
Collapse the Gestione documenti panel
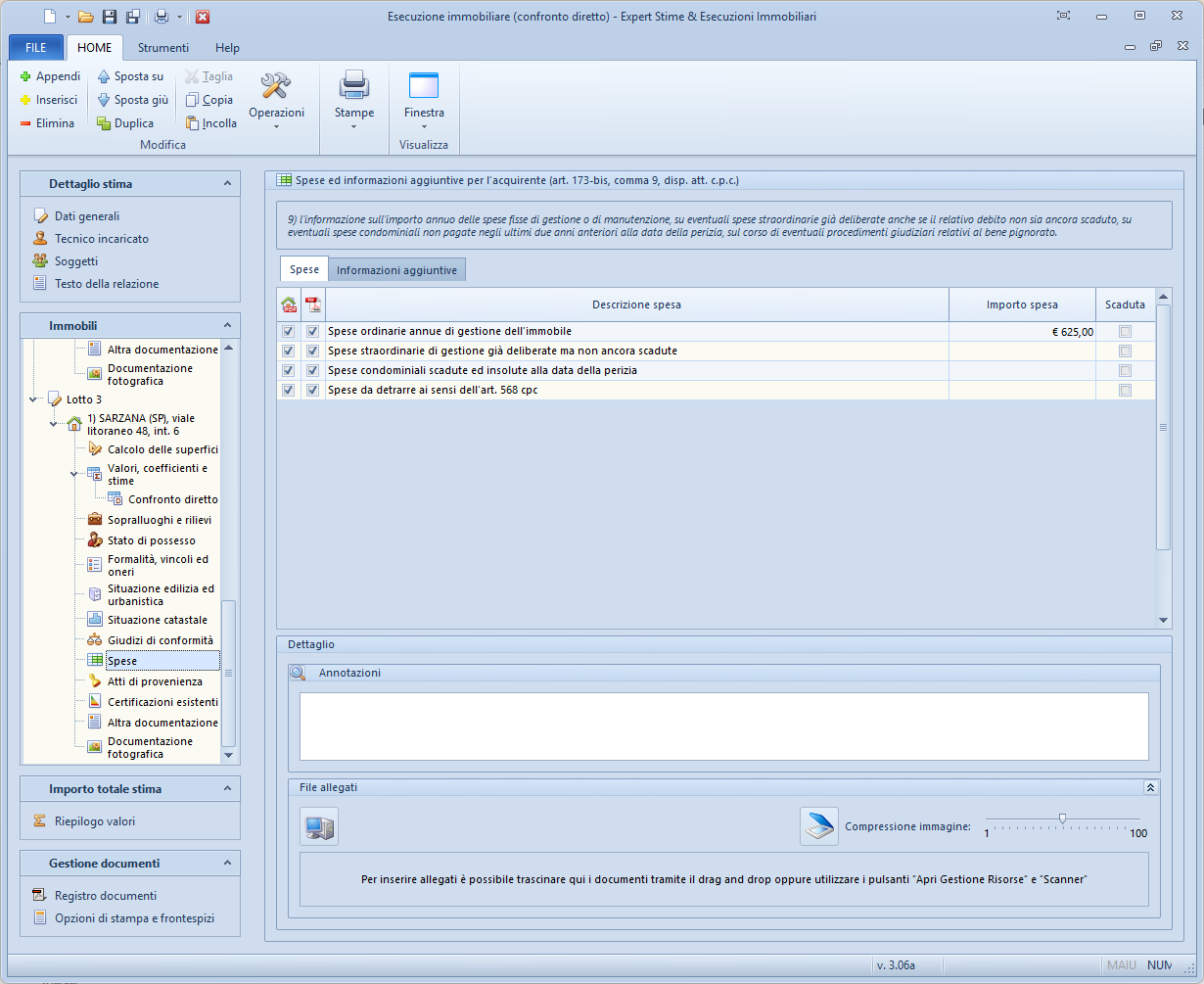[x=227, y=864]
